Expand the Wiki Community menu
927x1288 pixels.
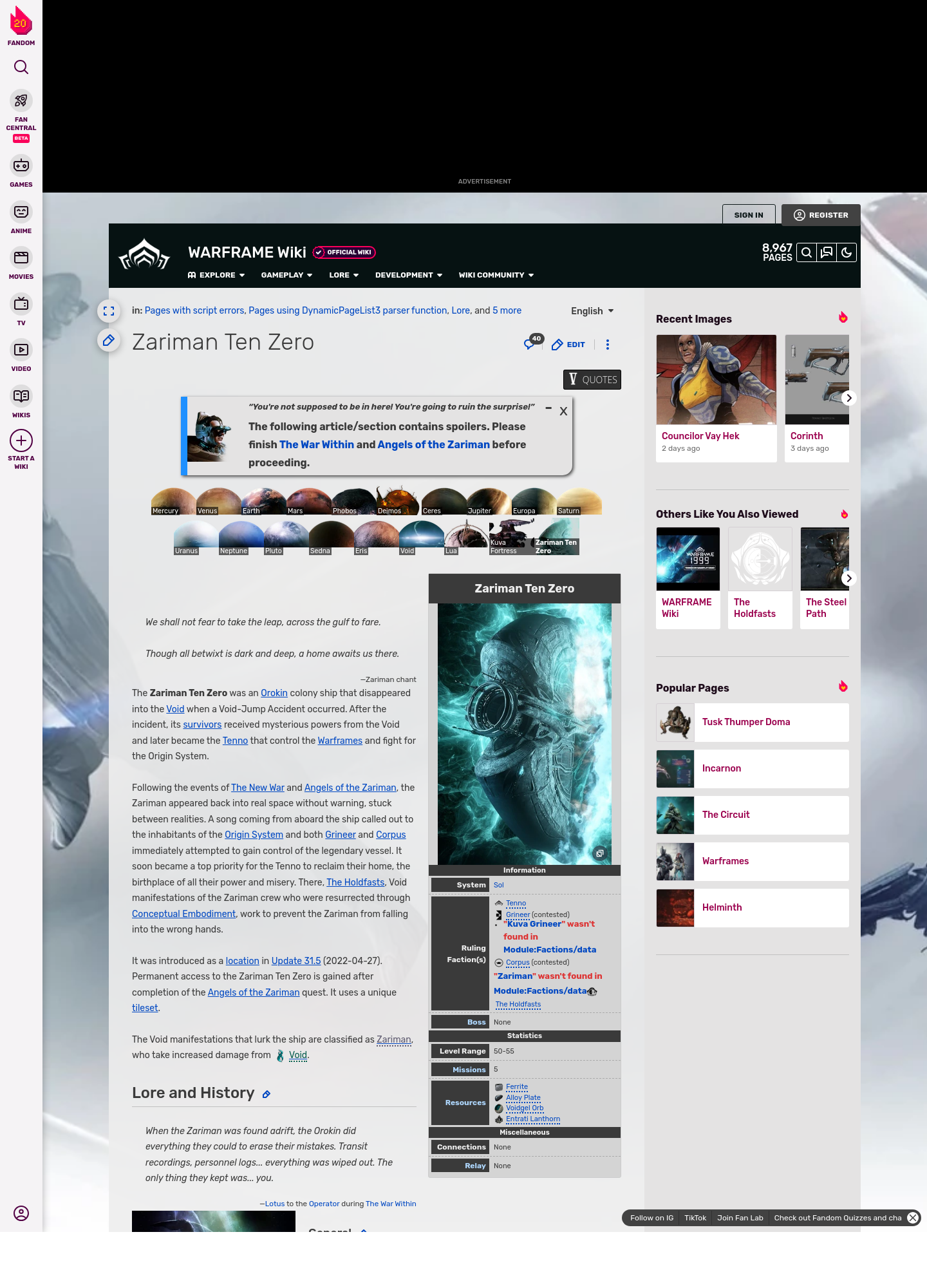click(x=496, y=275)
